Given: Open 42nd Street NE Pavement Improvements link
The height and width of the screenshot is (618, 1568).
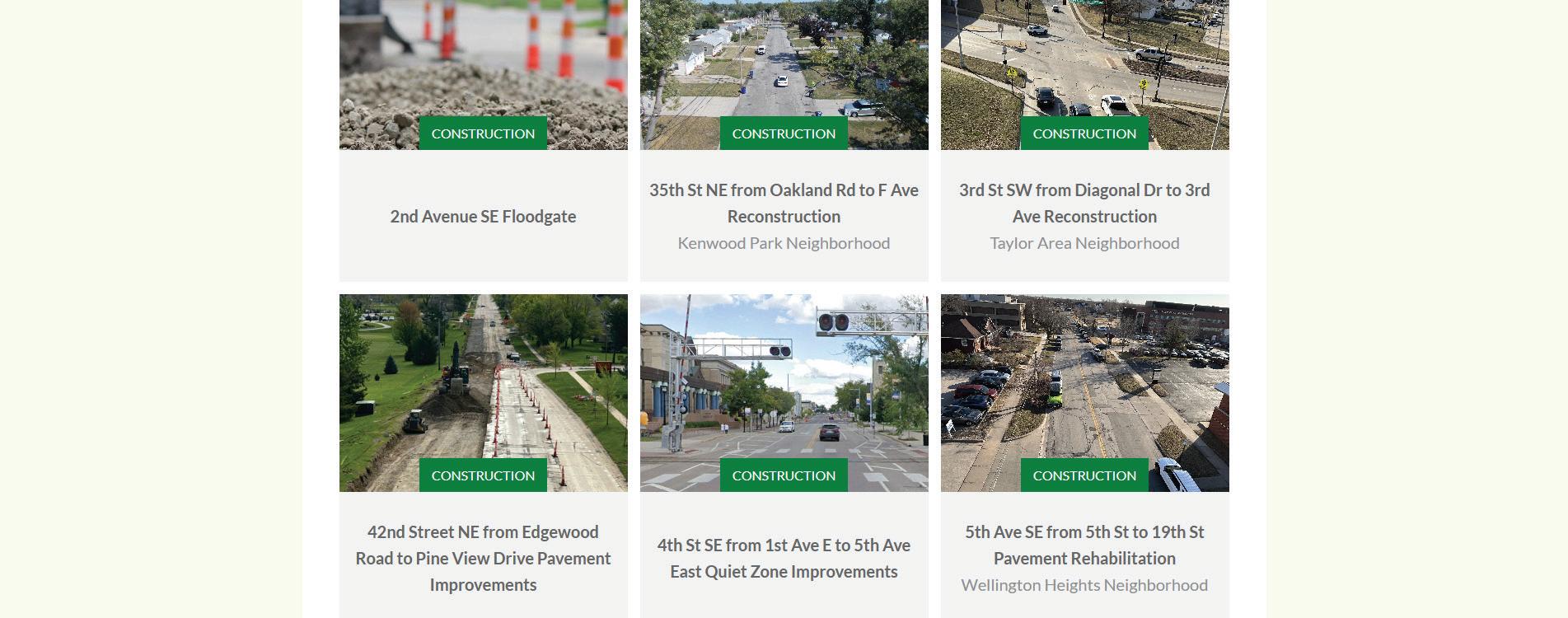Looking at the screenshot, I should (483, 559).
